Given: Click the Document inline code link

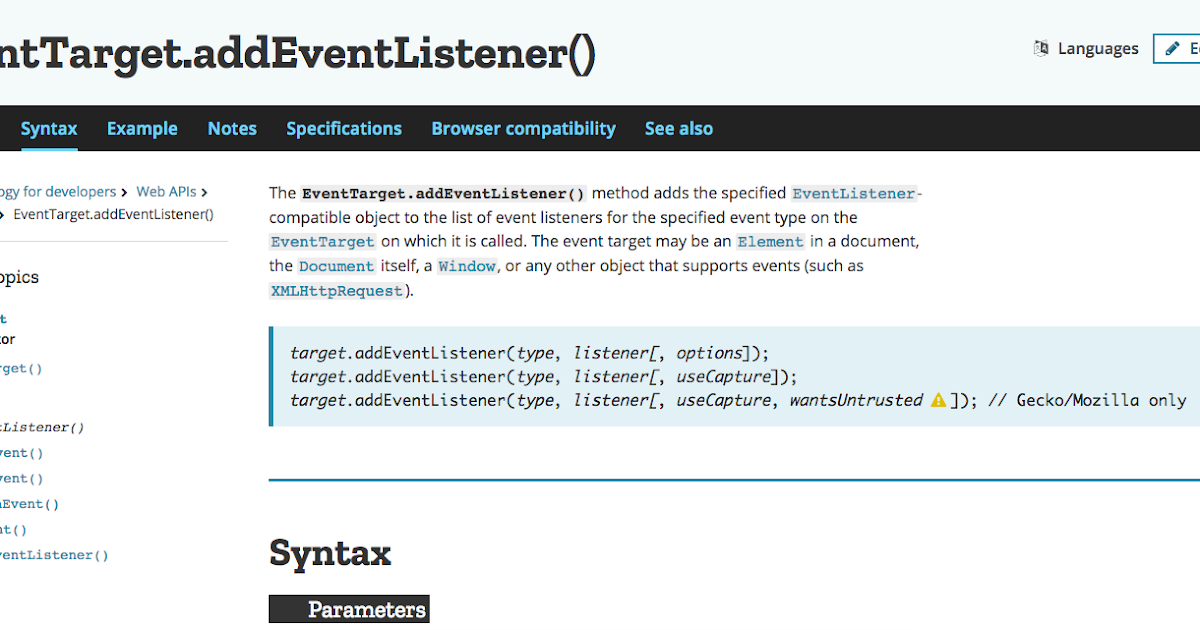Looking at the screenshot, I should [336, 265].
